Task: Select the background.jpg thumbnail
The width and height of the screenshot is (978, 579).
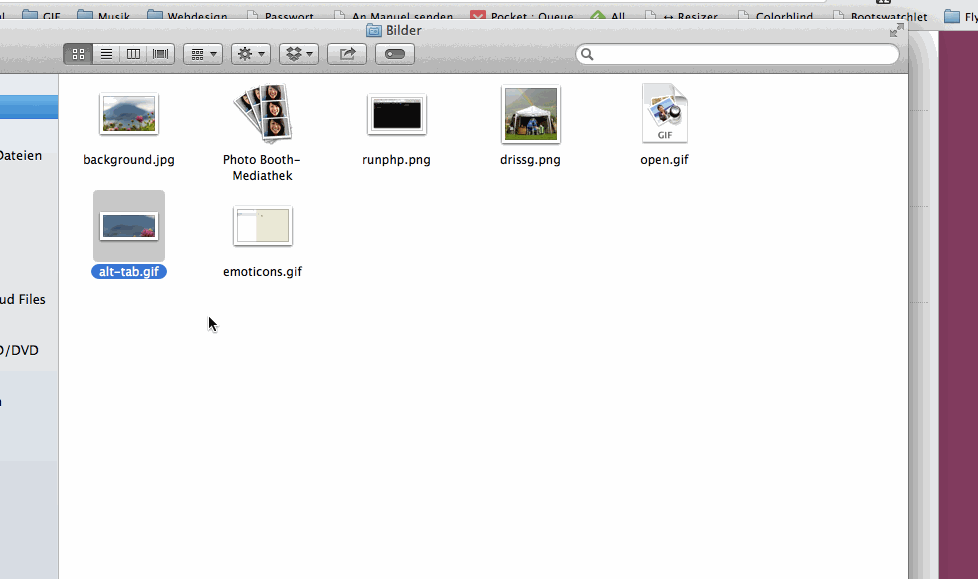Action: pos(128,113)
